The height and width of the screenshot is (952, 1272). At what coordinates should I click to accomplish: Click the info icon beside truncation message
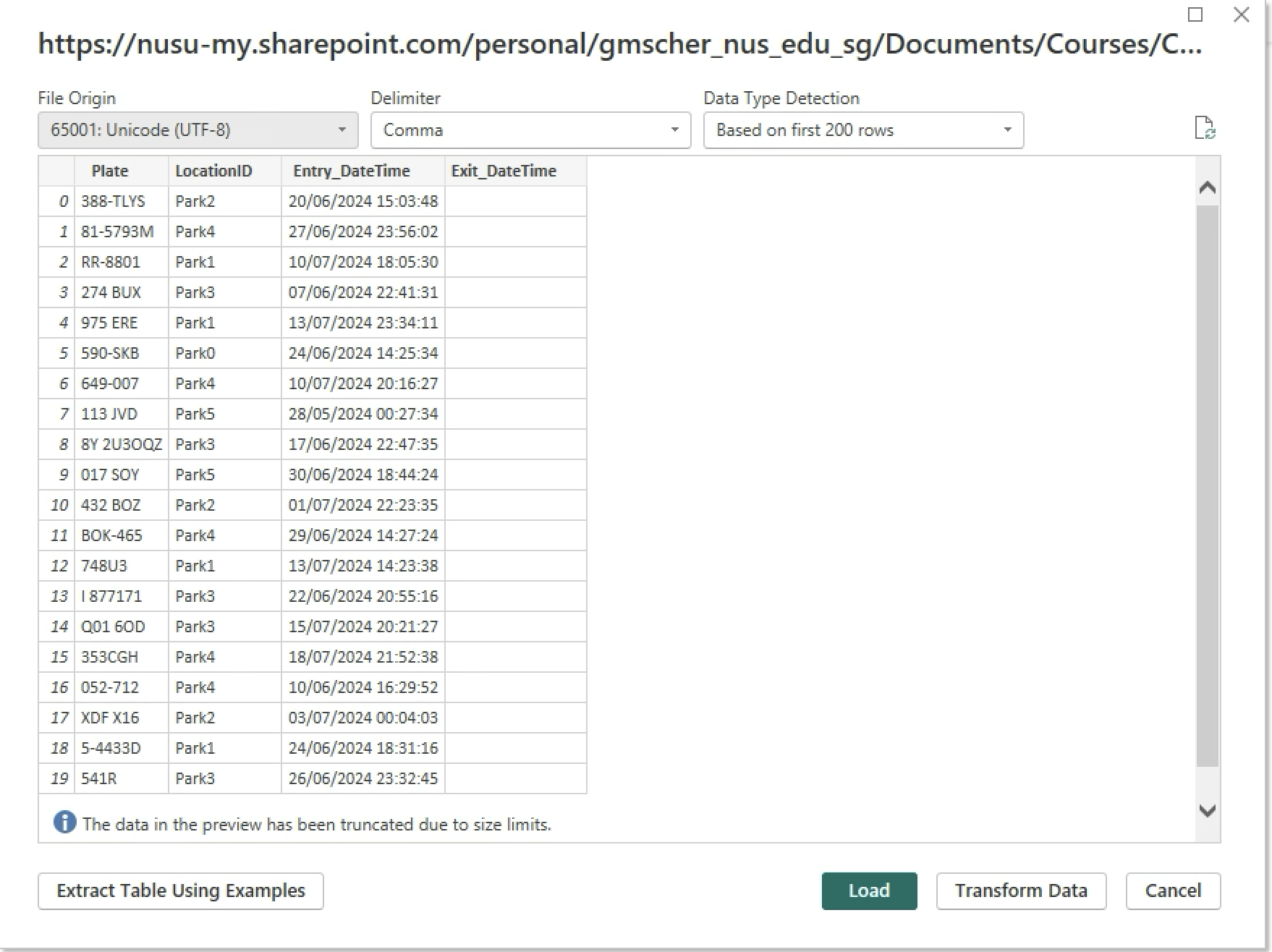[64, 823]
